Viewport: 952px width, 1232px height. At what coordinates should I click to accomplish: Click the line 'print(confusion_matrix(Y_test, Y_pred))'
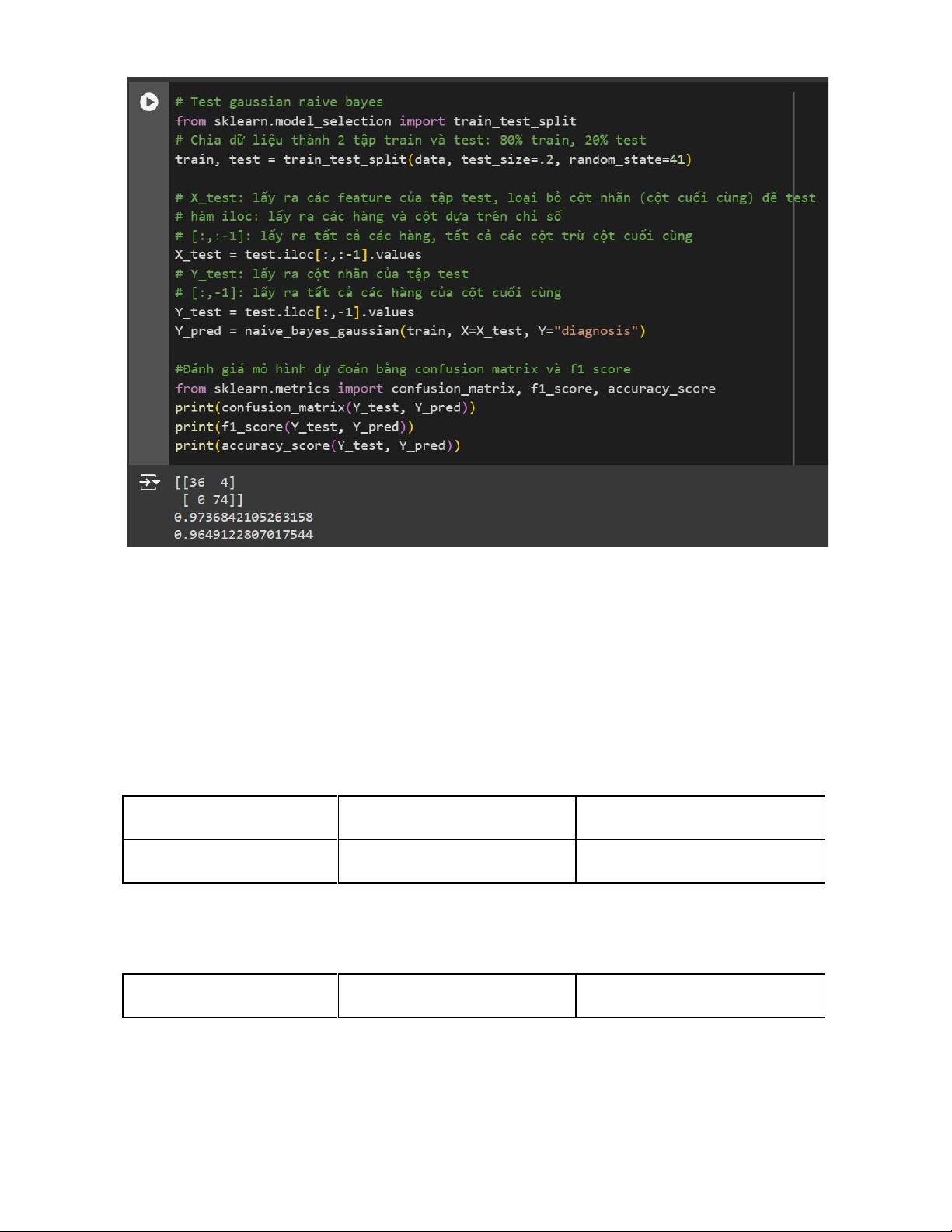tap(325, 407)
